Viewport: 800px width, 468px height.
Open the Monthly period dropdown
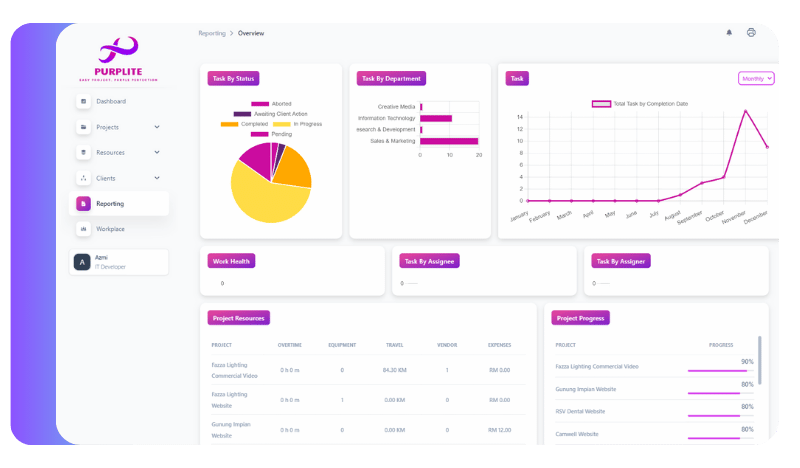[756, 78]
